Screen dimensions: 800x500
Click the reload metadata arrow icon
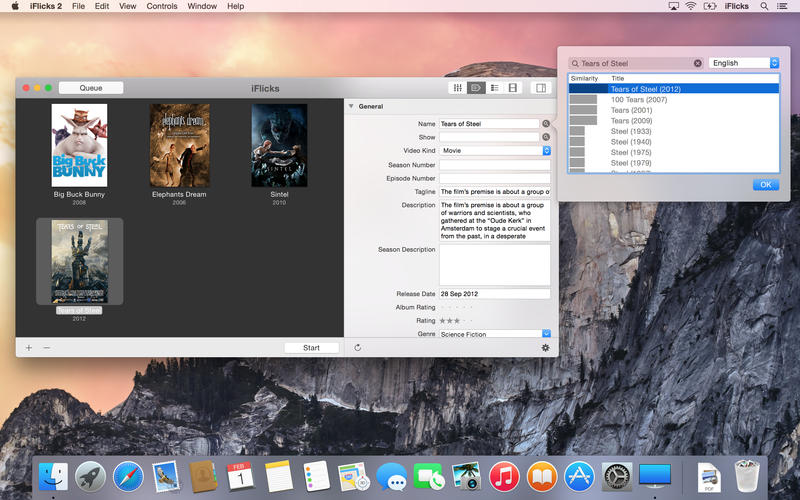click(x=357, y=348)
